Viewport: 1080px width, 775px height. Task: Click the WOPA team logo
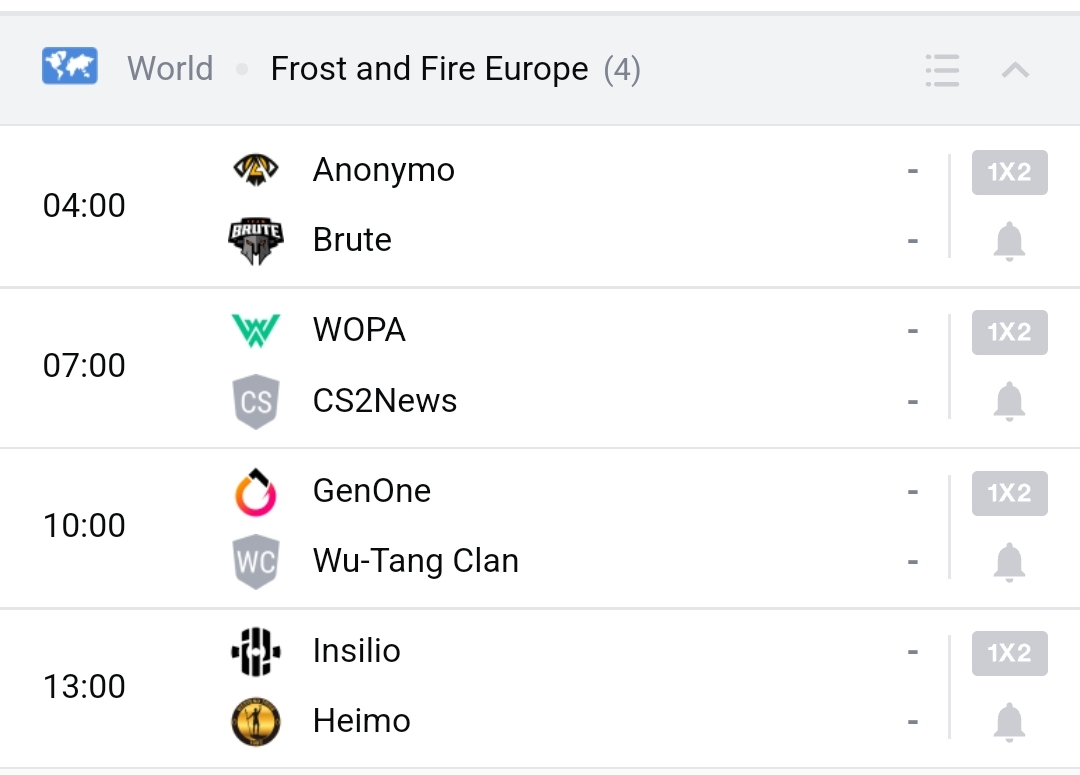point(256,330)
